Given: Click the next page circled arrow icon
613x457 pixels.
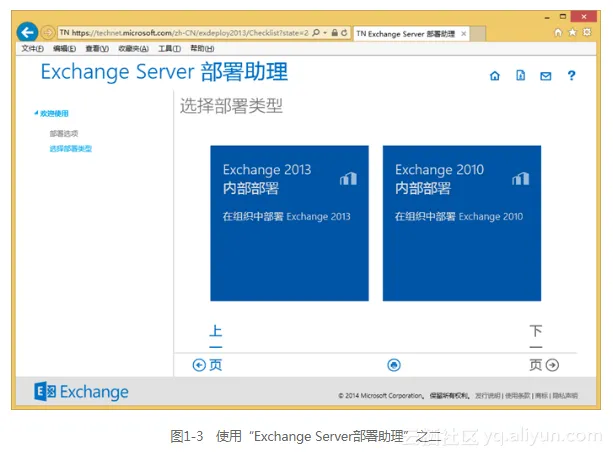Looking at the screenshot, I should [x=552, y=366].
